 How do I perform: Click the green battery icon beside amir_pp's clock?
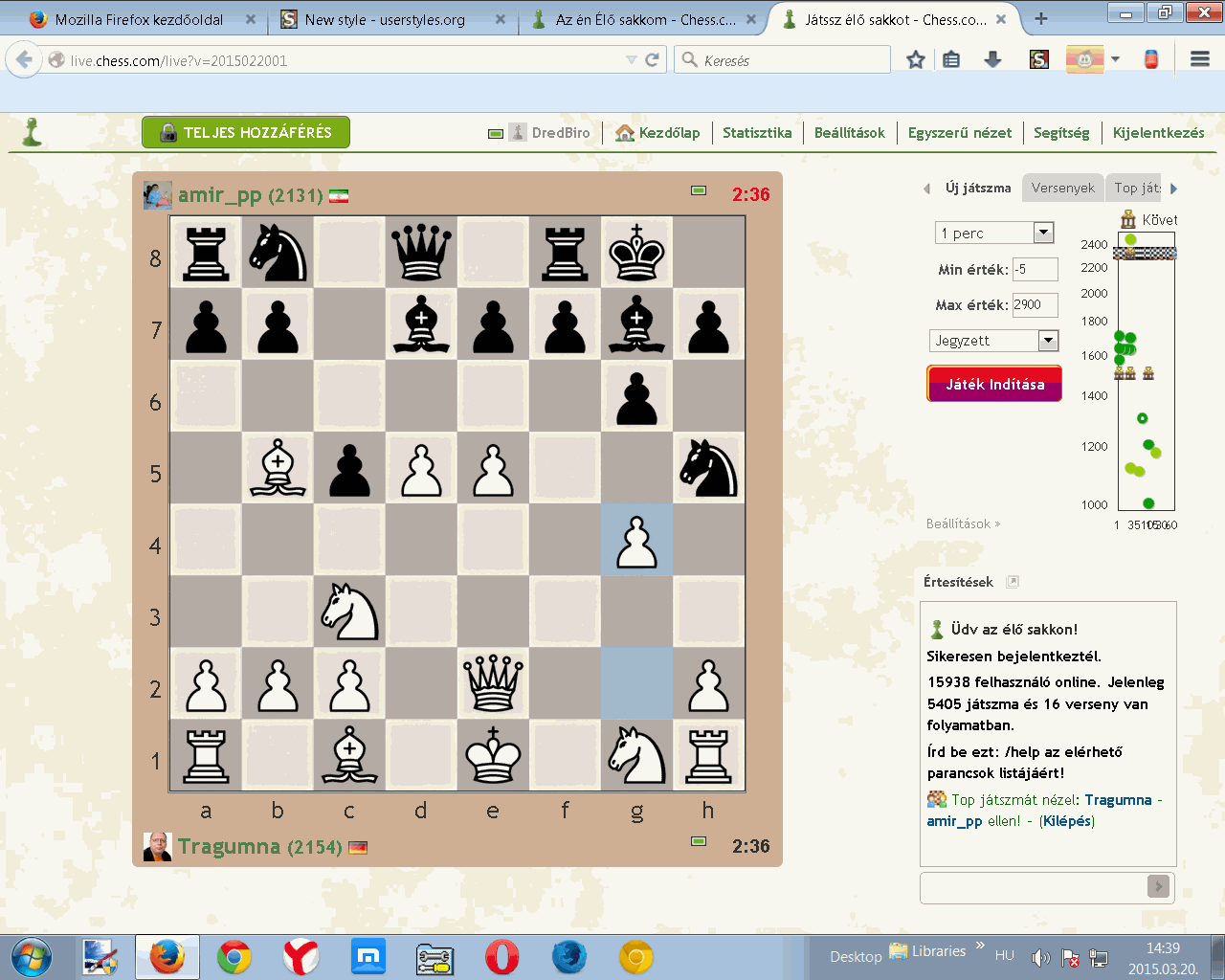(x=698, y=191)
